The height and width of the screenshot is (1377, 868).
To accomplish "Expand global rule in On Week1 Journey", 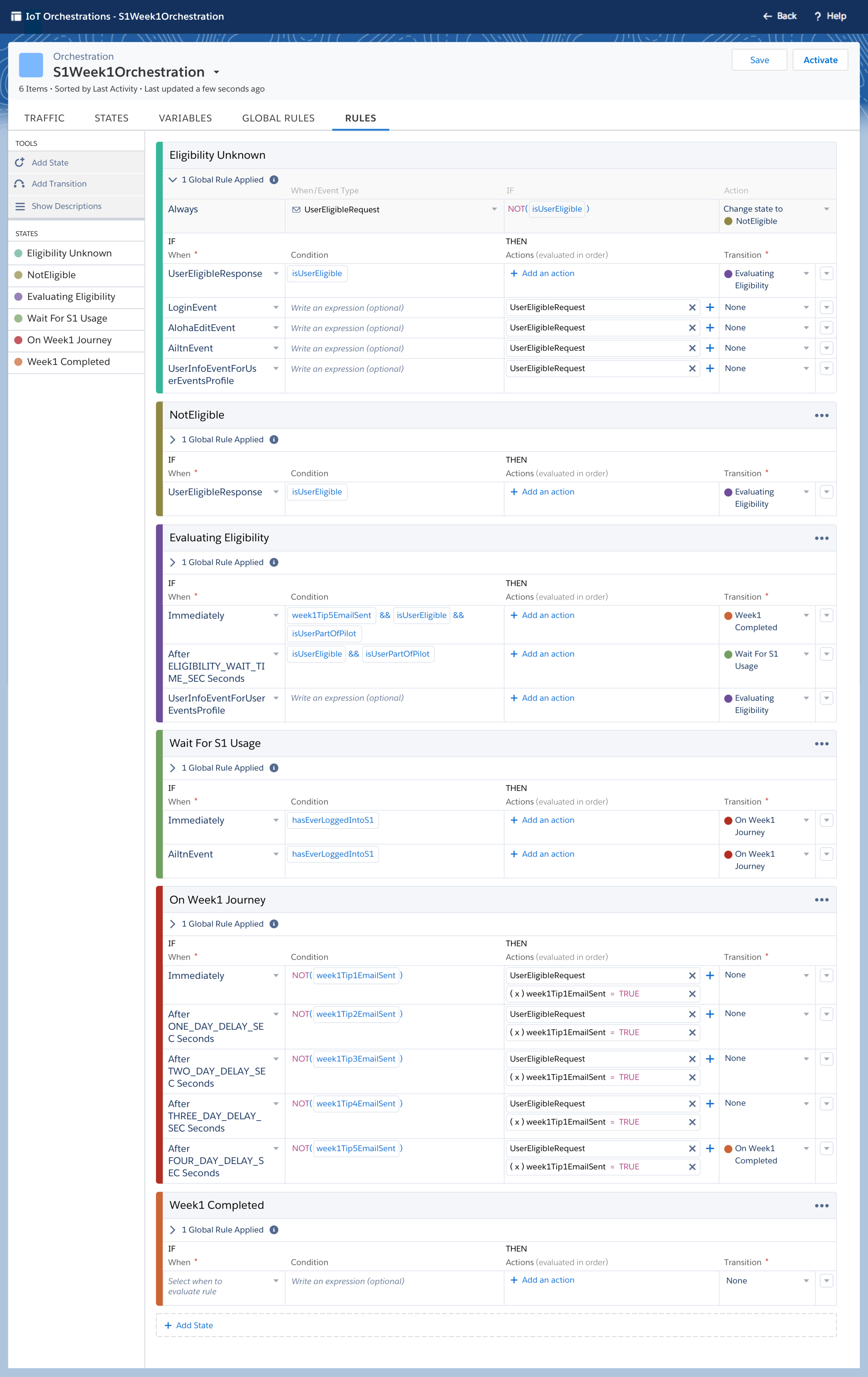I will click(x=173, y=924).
